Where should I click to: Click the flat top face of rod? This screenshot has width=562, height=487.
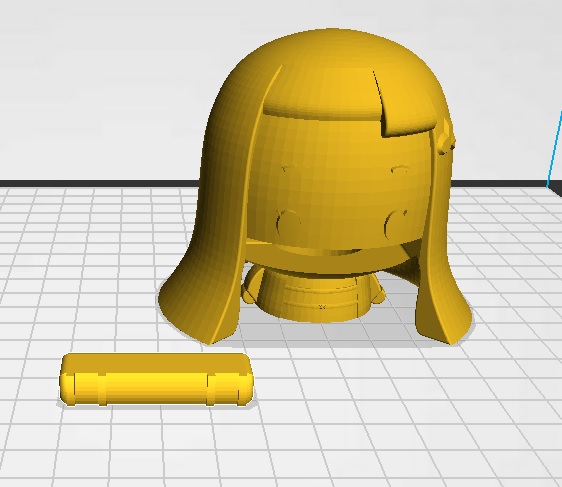156,362
